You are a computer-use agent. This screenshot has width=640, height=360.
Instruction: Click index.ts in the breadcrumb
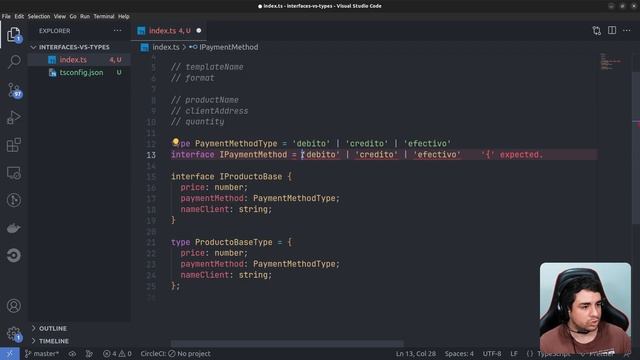[166, 47]
